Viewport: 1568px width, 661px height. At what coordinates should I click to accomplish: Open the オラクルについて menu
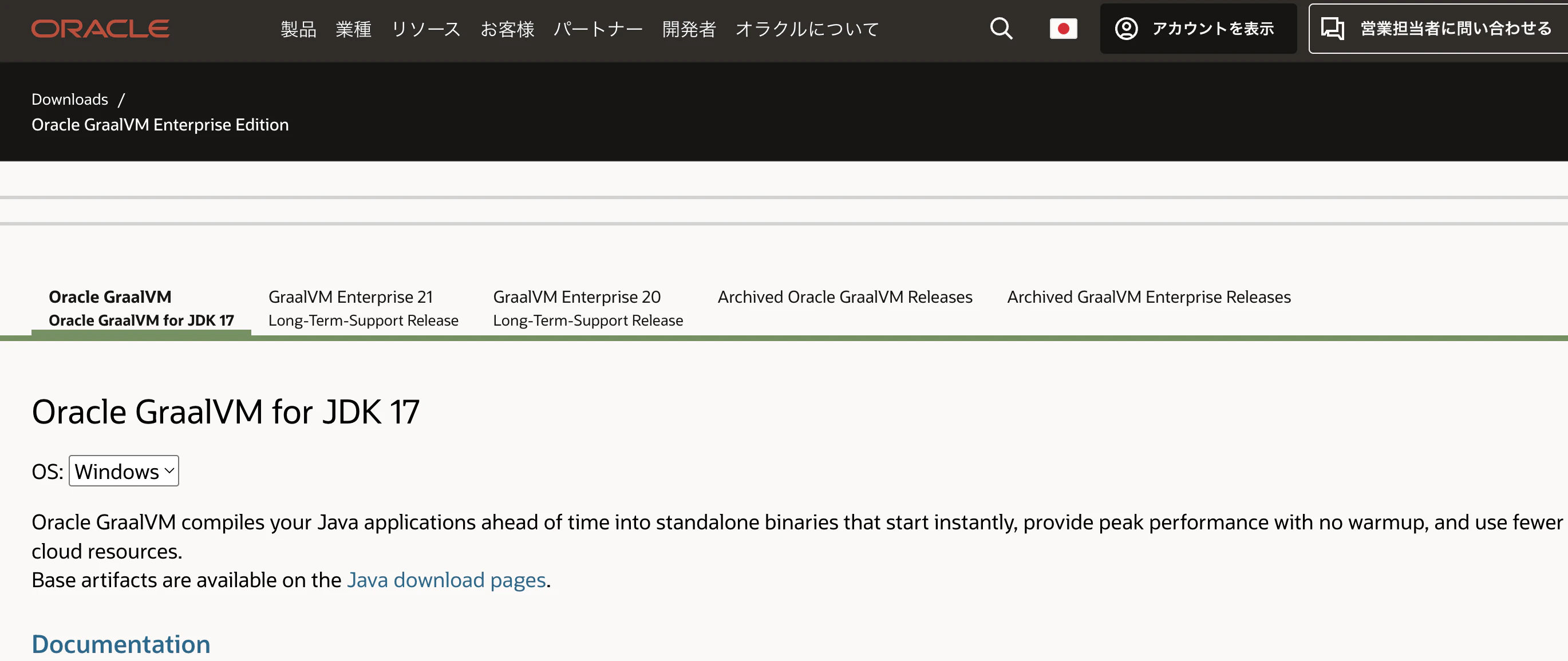pyautogui.click(x=807, y=29)
